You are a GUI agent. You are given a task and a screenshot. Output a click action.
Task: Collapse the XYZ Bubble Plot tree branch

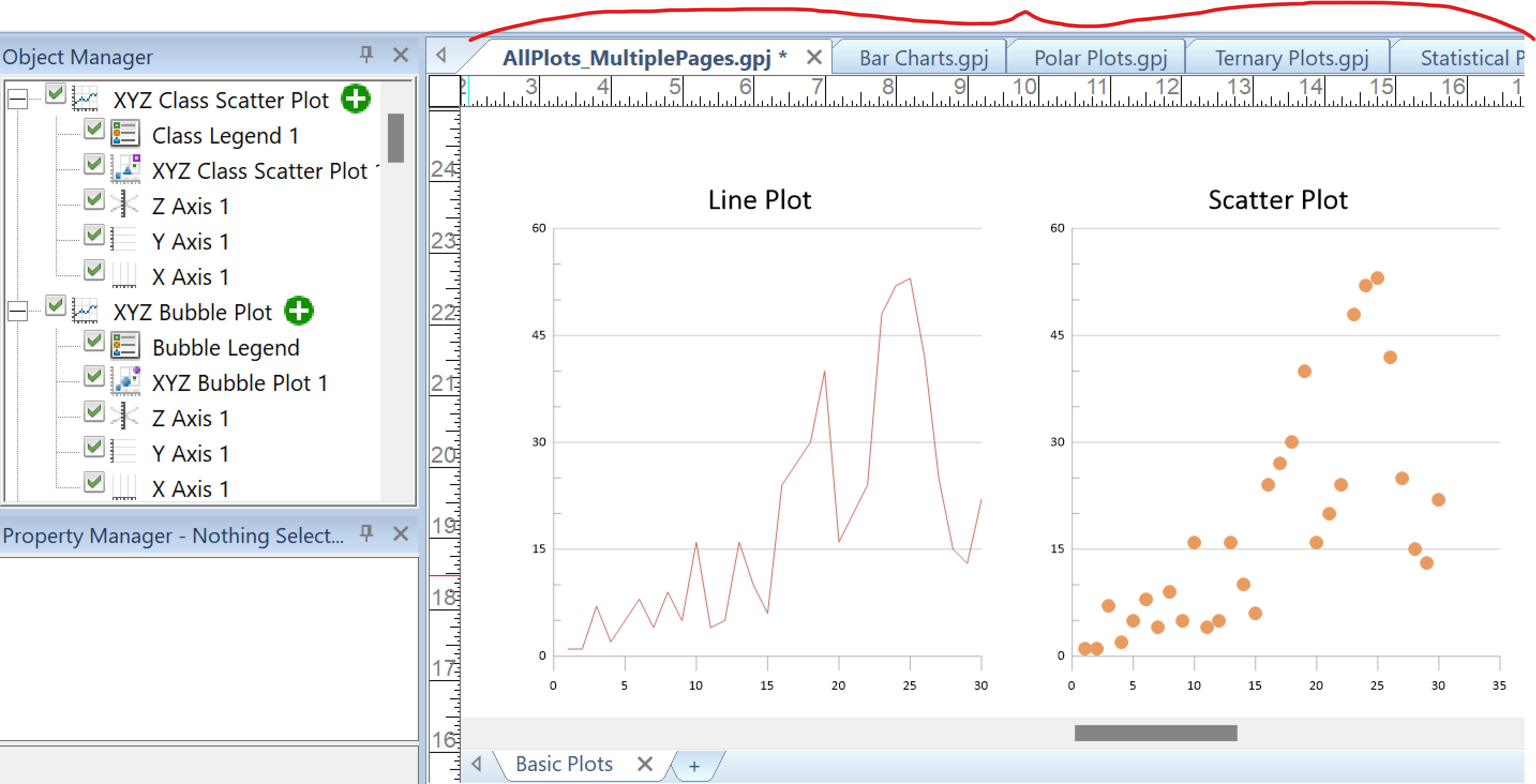click(x=17, y=310)
